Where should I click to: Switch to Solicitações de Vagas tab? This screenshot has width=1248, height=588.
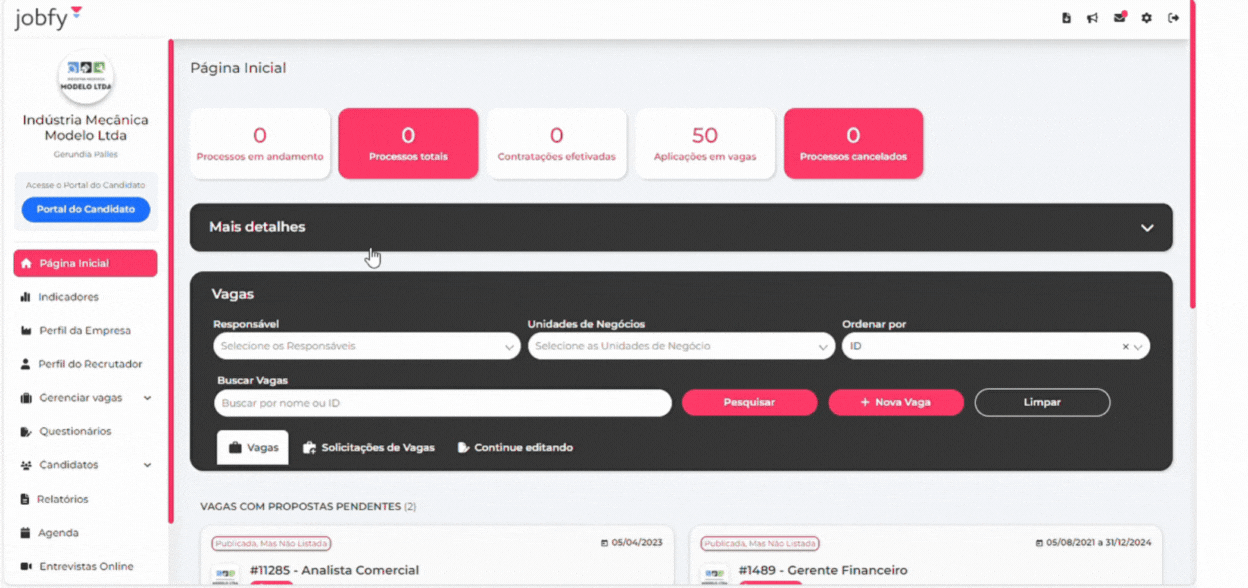[369, 448]
